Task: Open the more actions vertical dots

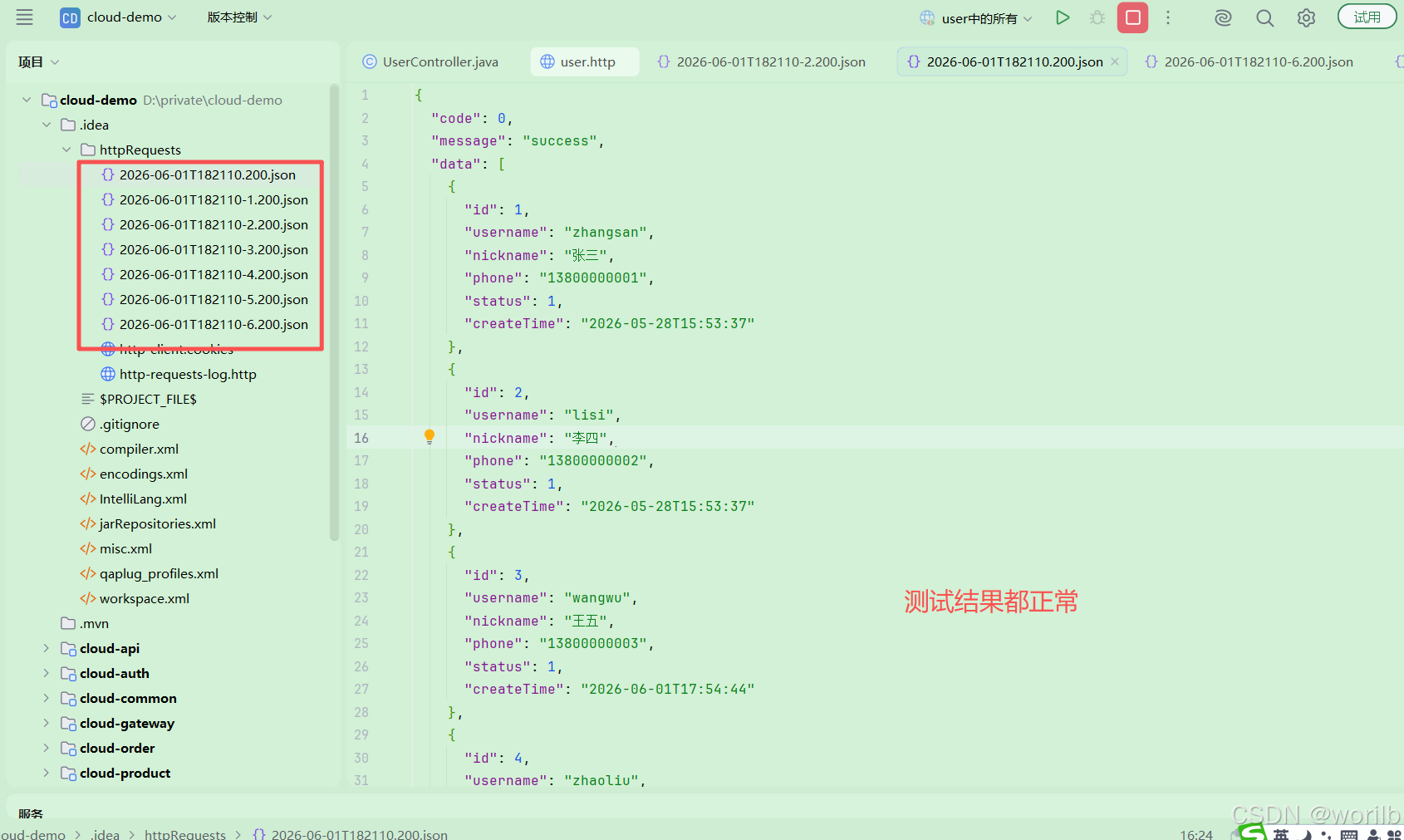Action: [x=1168, y=17]
